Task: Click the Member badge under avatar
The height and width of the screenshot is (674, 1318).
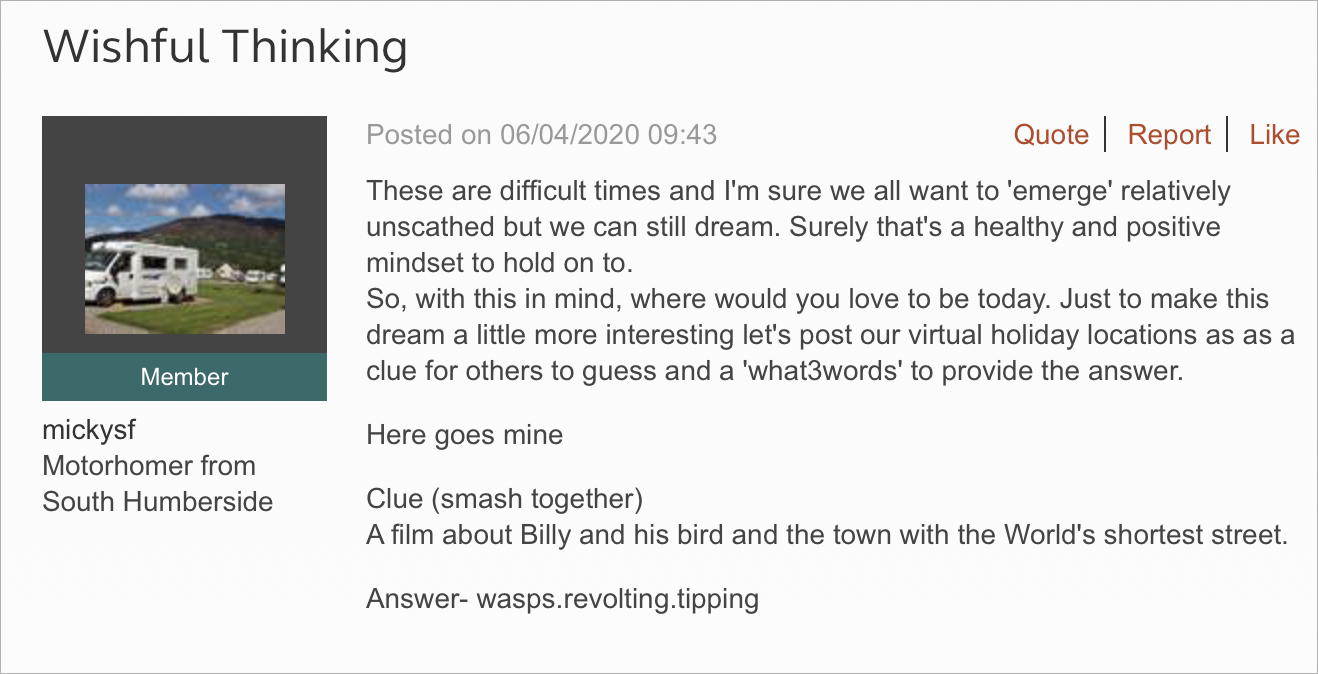Action: (185, 377)
